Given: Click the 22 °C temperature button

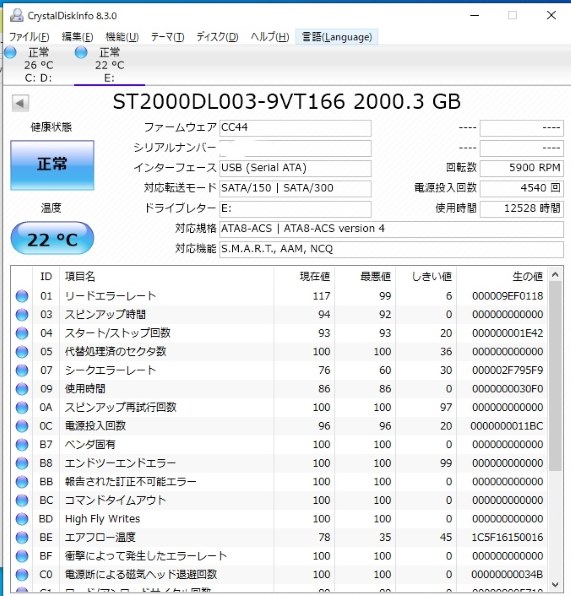Looking at the screenshot, I should [x=52, y=239].
